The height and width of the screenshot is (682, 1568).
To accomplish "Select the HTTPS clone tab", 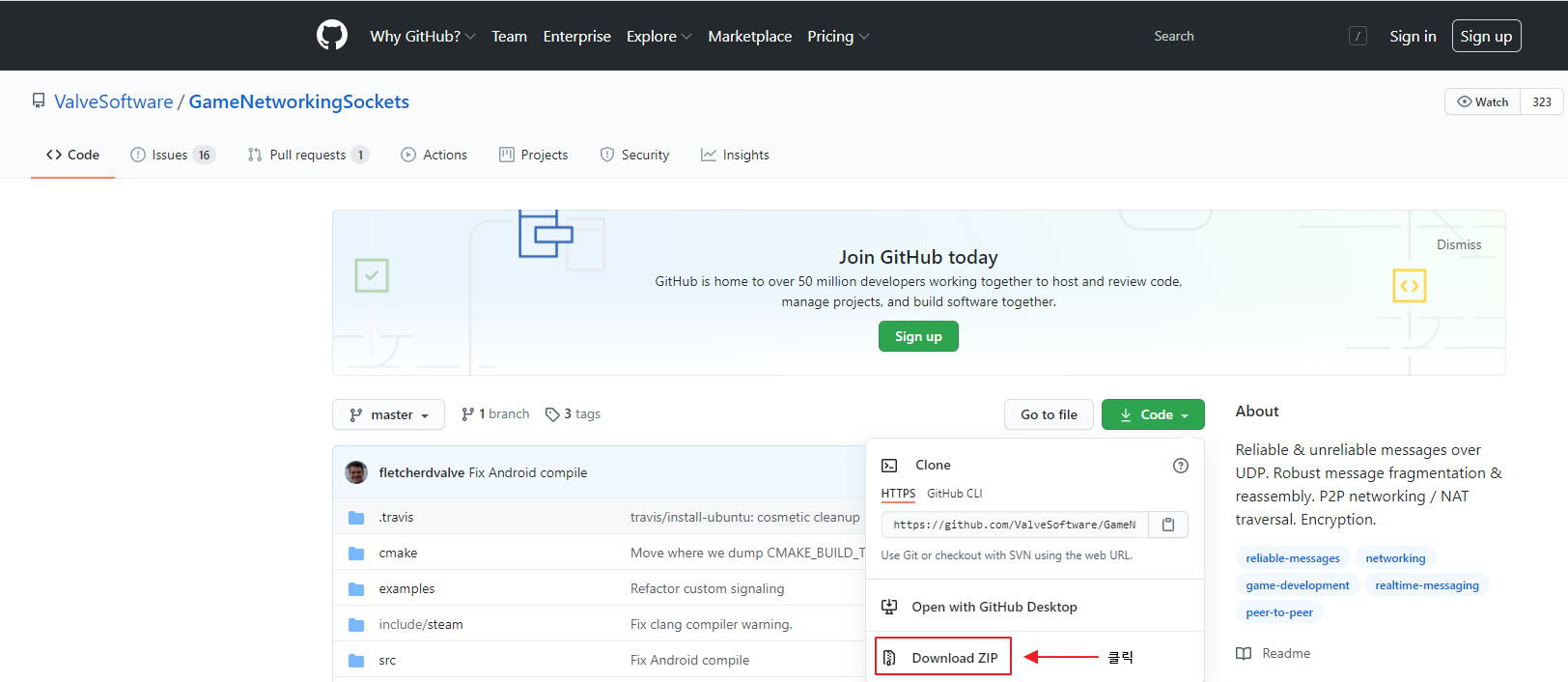I will pyautogui.click(x=898, y=493).
